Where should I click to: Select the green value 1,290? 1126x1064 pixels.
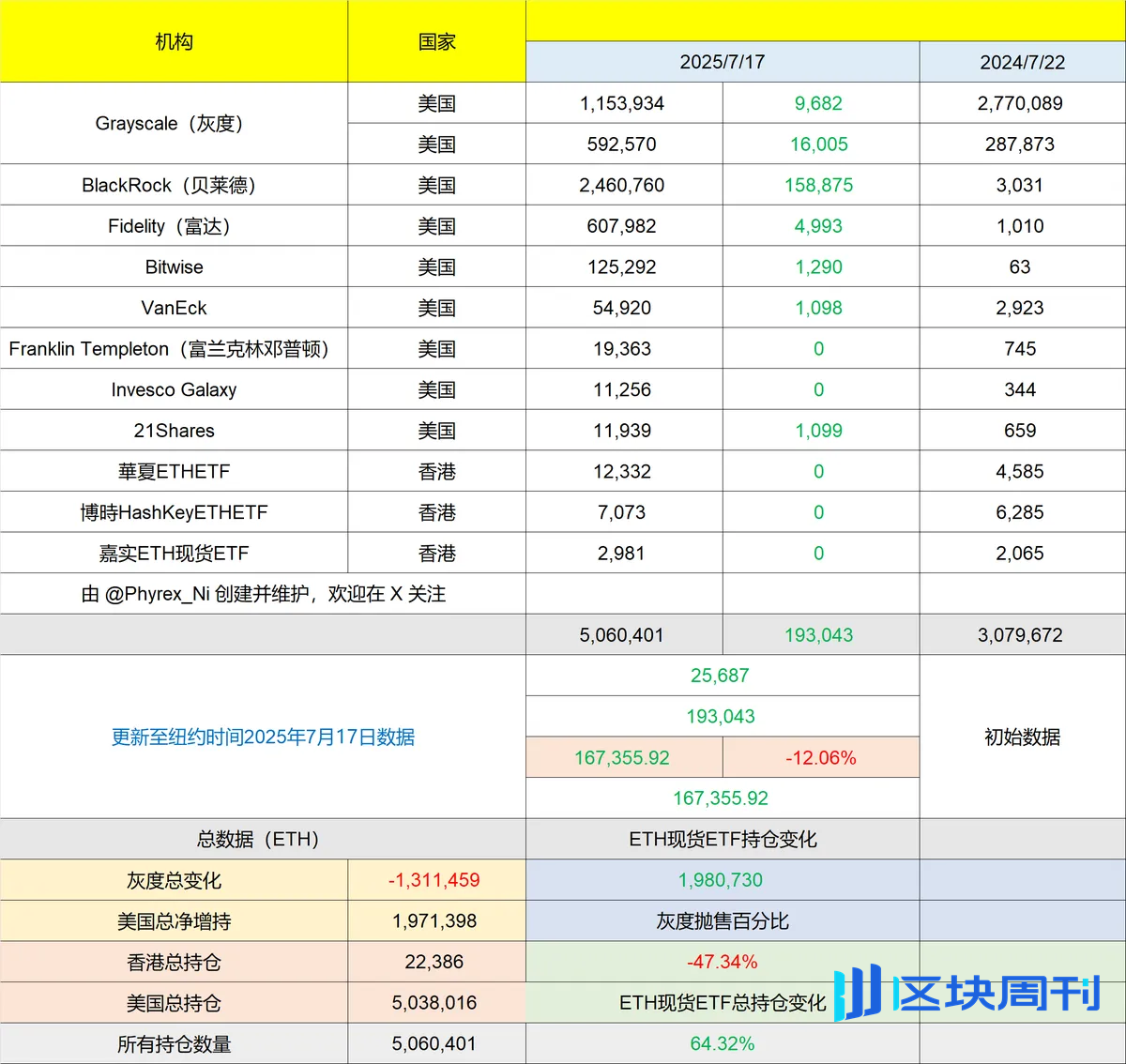pos(819,267)
